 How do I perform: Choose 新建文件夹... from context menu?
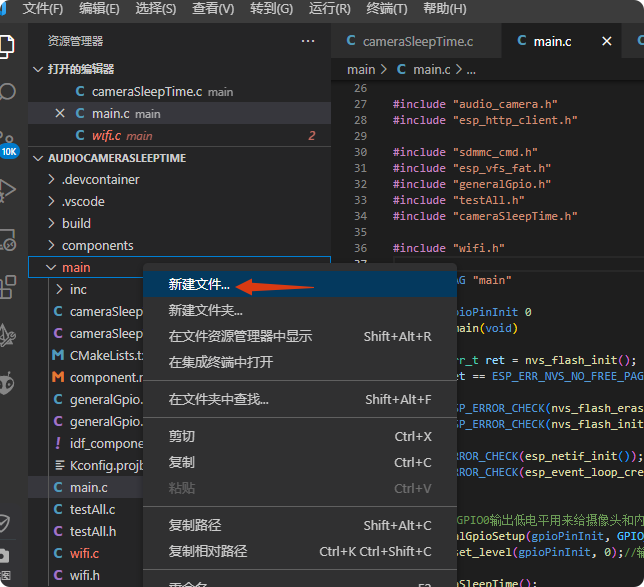[300, 310]
